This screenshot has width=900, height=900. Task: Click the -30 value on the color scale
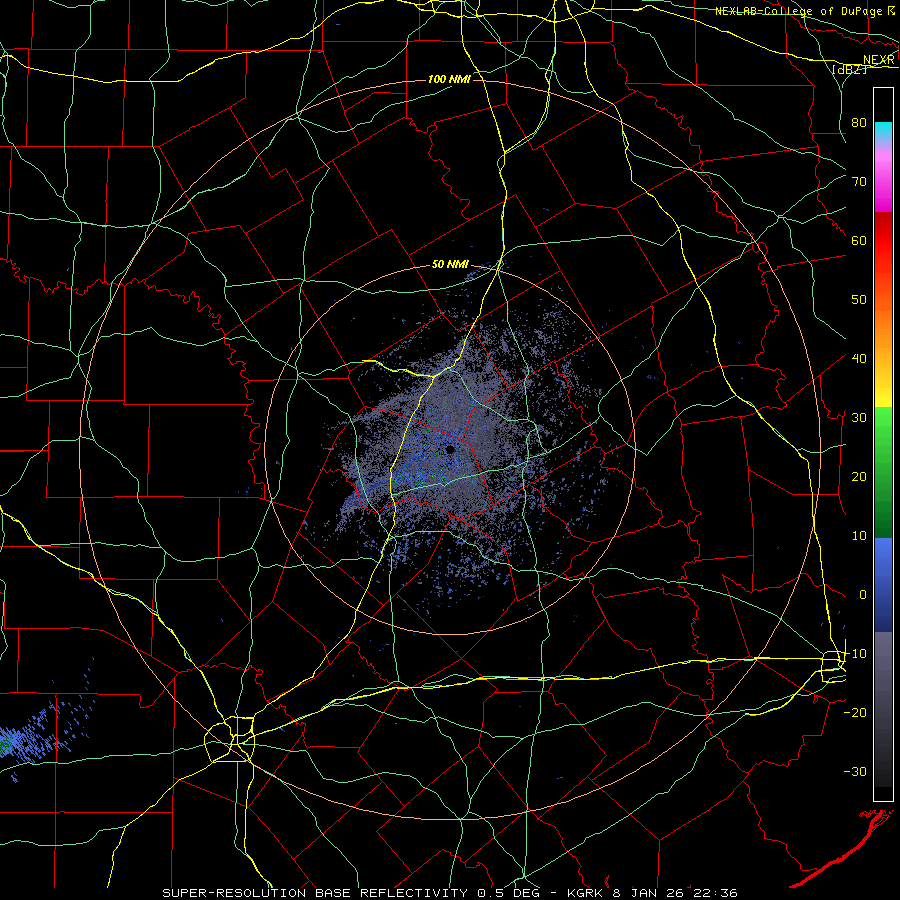tap(855, 772)
